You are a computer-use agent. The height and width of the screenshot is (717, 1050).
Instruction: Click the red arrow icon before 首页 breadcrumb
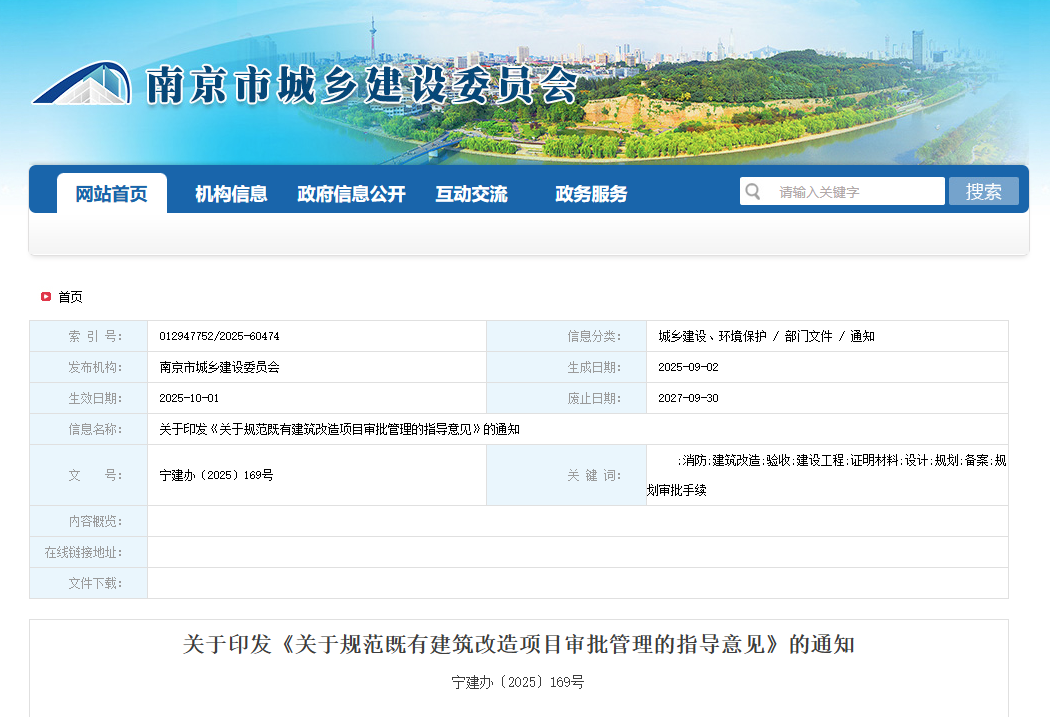[x=46, y=297]
